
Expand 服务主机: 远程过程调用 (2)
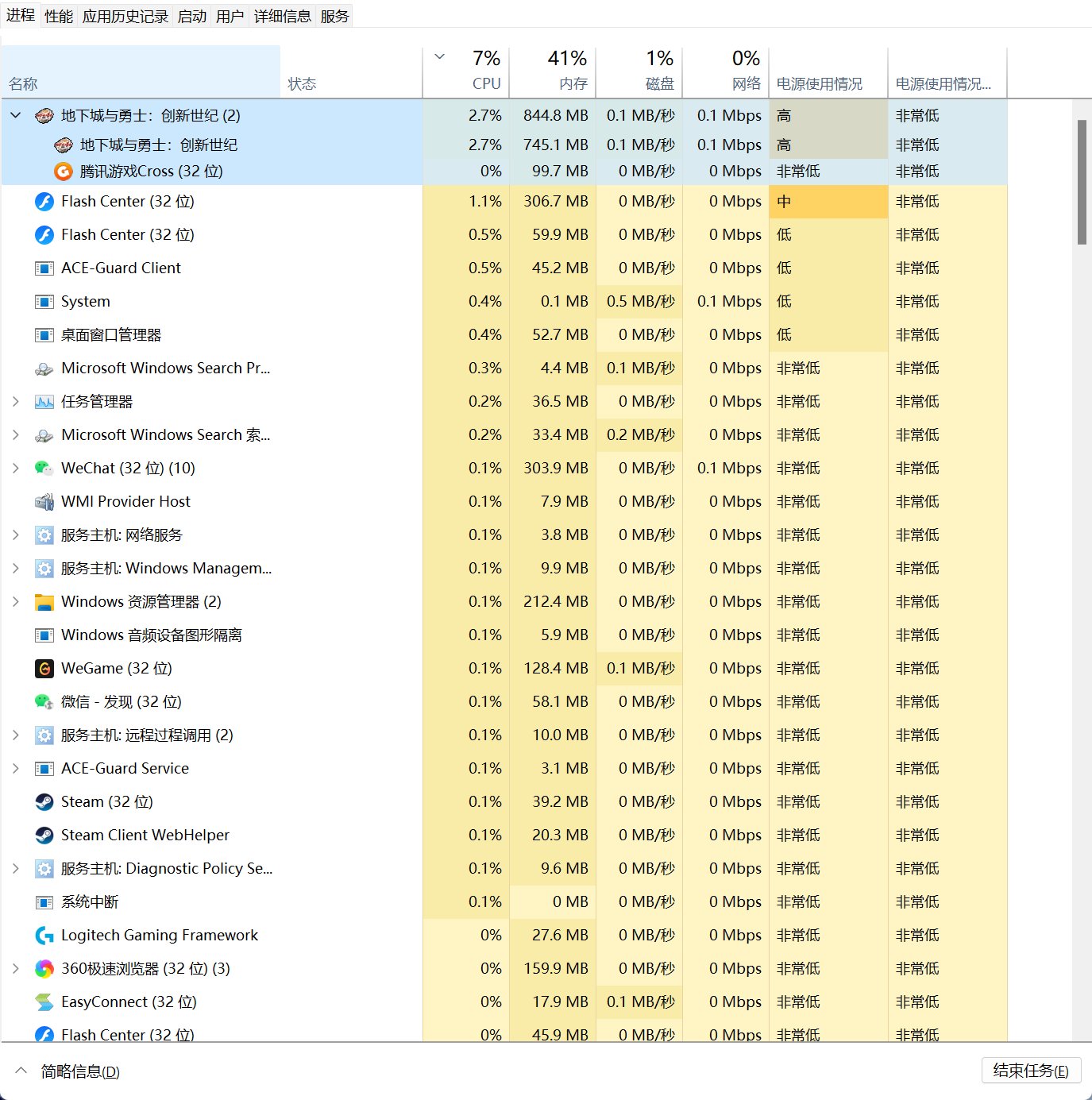(16, 735)
